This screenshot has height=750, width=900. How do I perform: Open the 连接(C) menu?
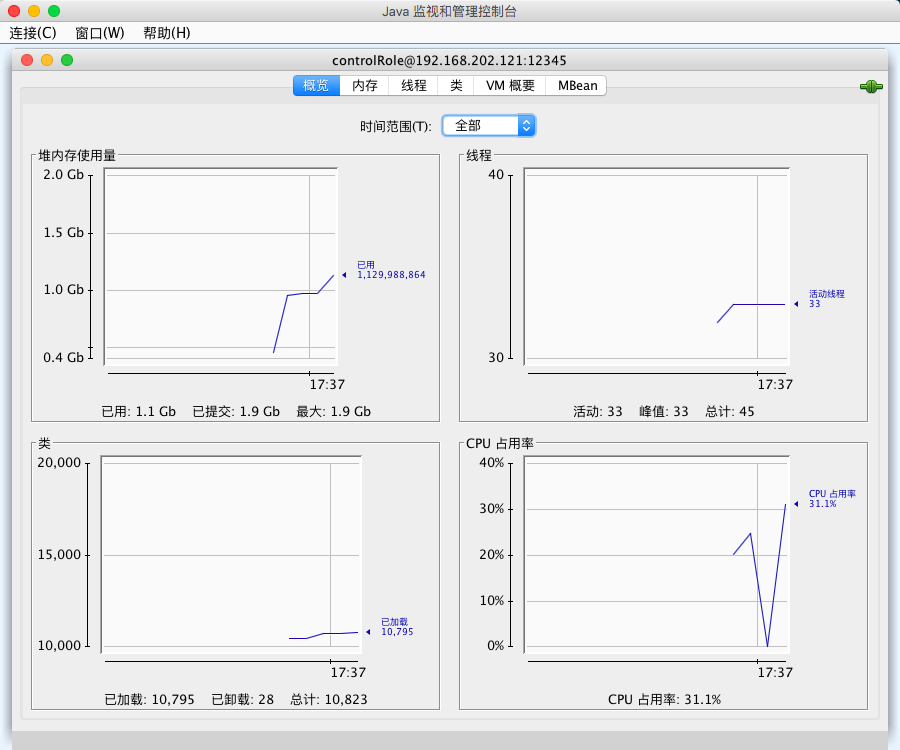click(x=33, y=33)
